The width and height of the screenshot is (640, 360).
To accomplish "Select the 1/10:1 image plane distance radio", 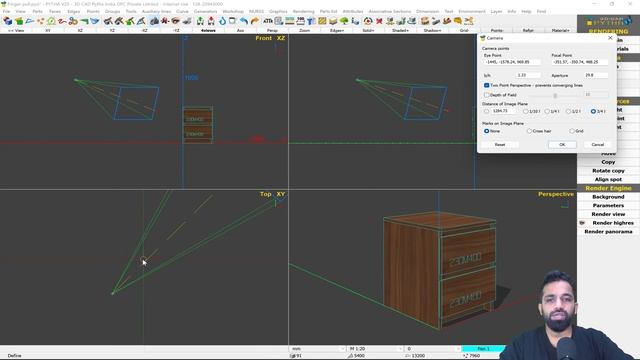I will pos(526,111).
